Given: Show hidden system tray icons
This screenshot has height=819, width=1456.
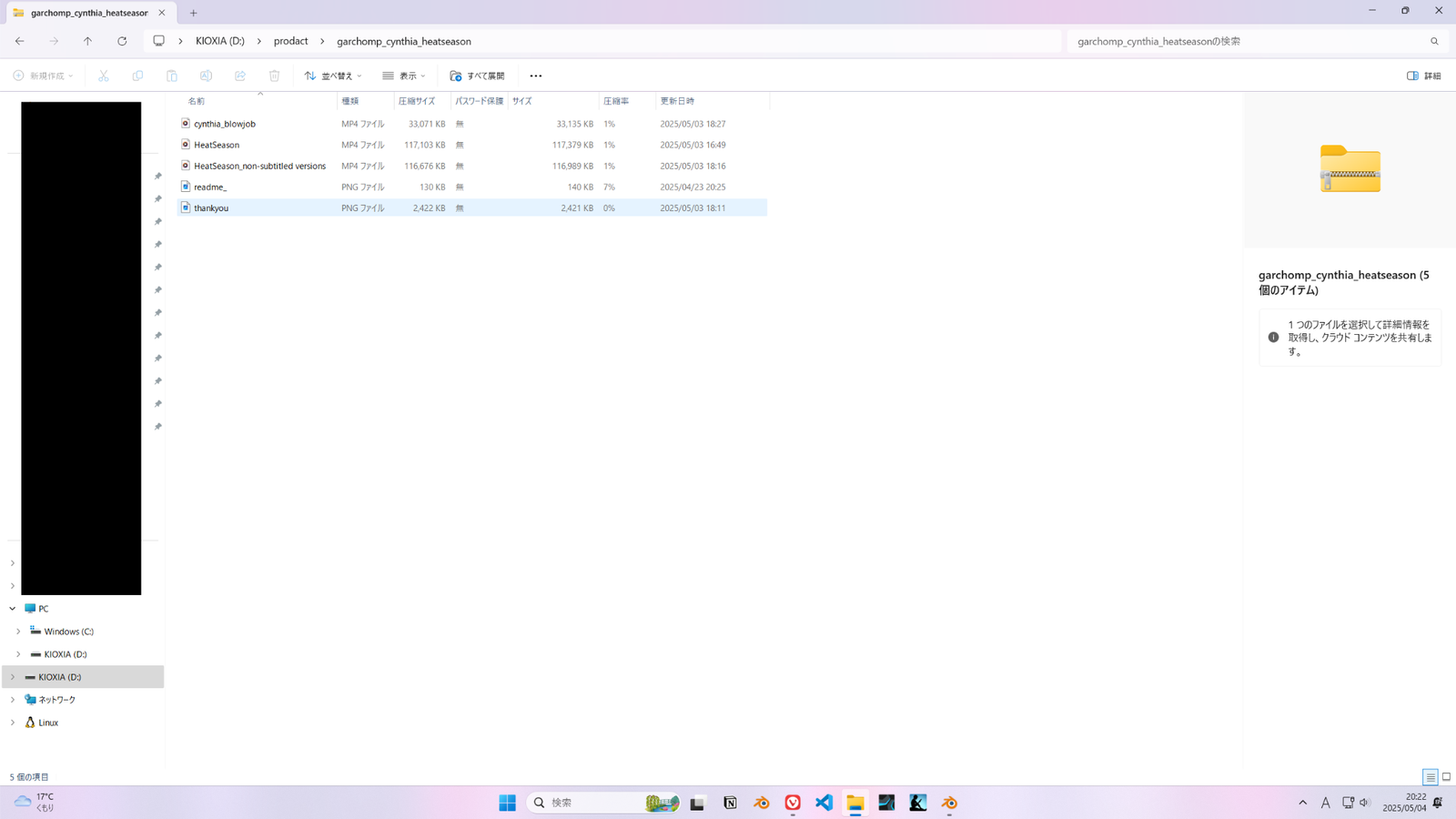Looking at the screenshot, I should (x=1302, y=803).
